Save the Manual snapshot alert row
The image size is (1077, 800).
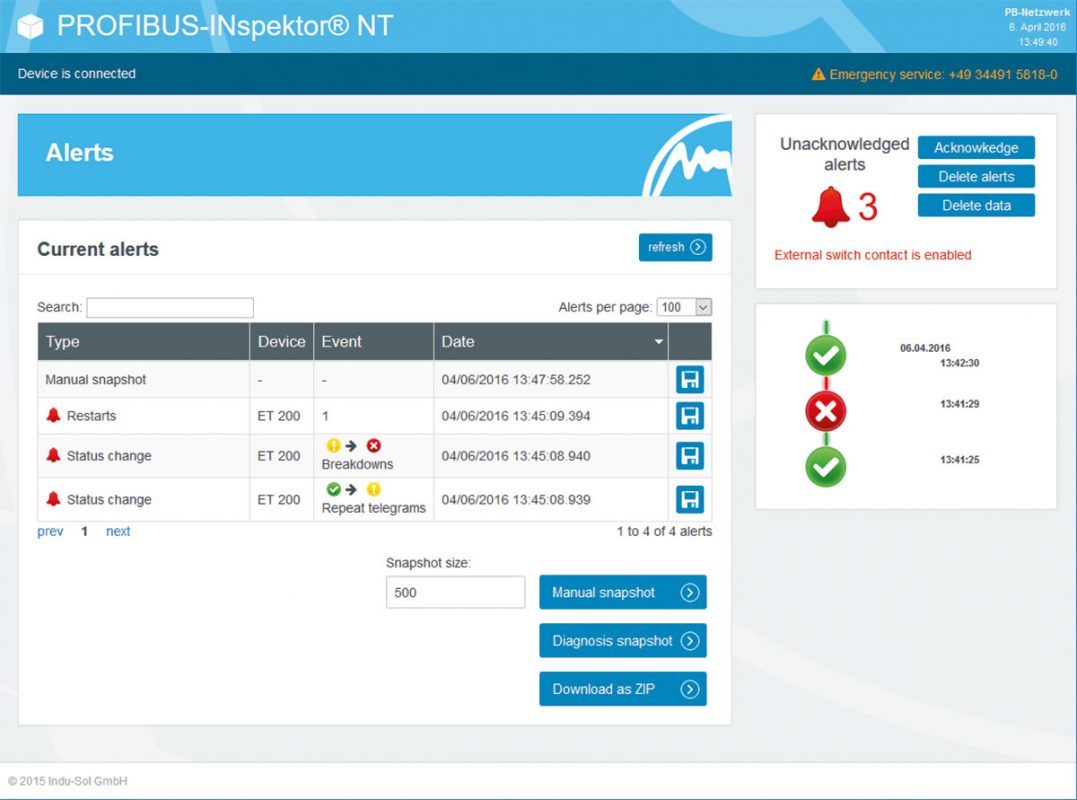(690, 380)
